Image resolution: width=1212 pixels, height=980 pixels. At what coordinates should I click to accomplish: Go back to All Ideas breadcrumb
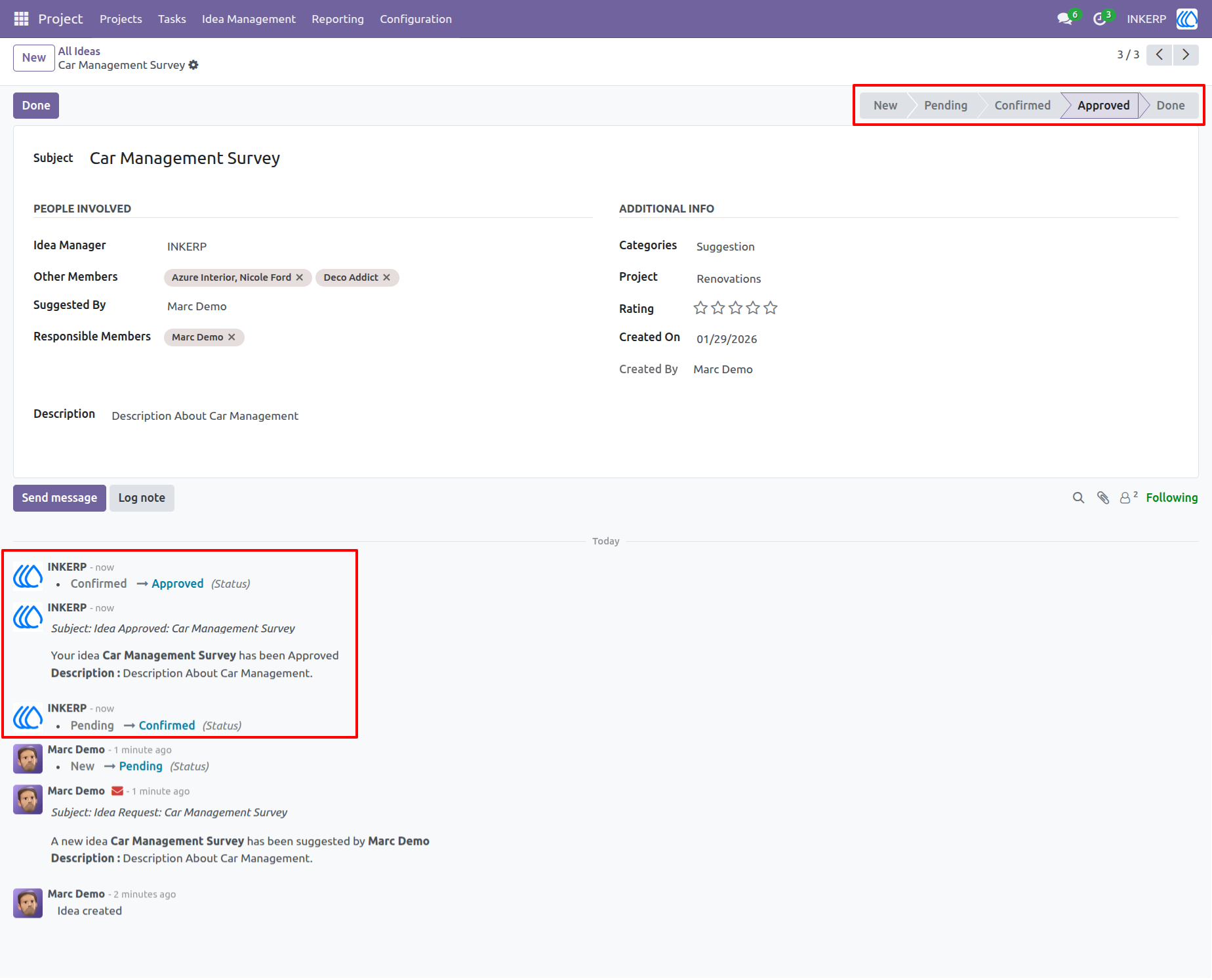click(x=79, y=51)
